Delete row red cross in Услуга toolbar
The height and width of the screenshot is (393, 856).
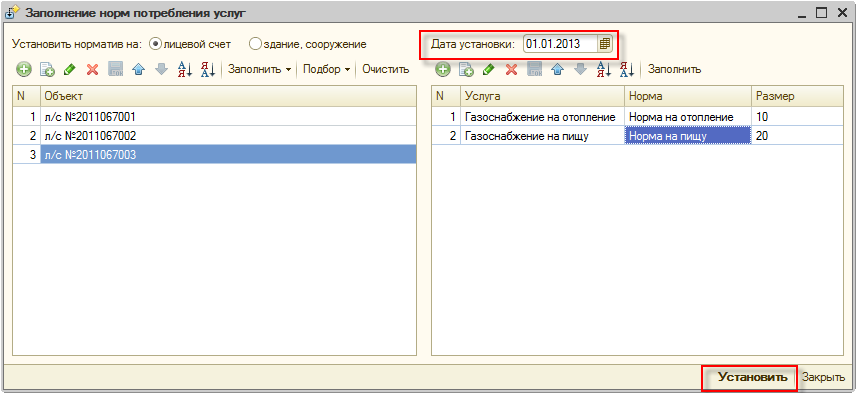click(x=512, y=69)
